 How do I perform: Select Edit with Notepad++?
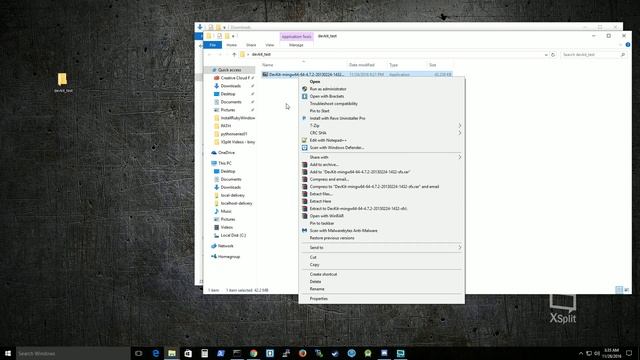(328, 140)
